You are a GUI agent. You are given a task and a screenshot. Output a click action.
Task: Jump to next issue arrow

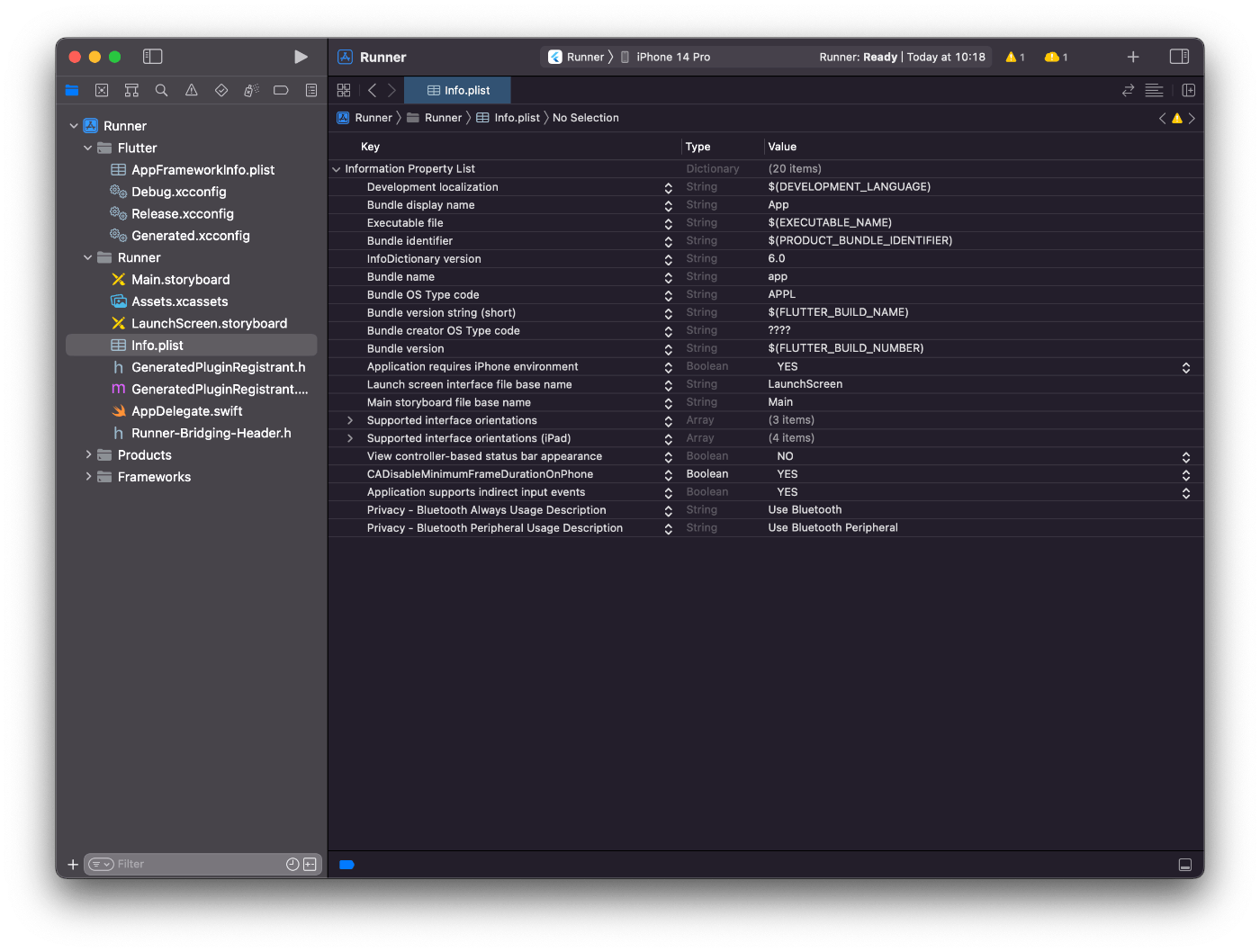(1192, 118)
